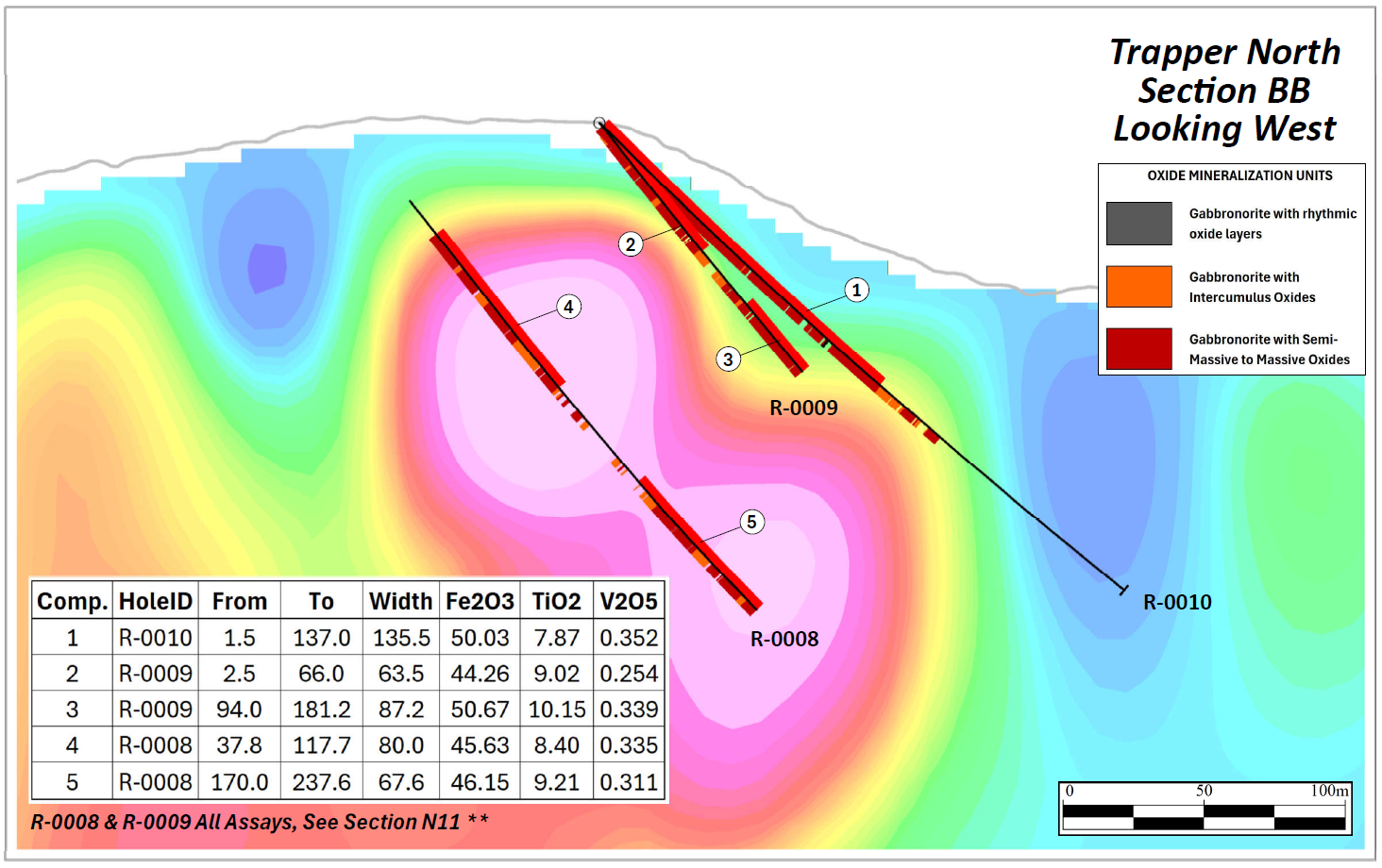Click the Fe2O3 column header
This screenshot has height=868, width=1382.
(x=480, y=602)
